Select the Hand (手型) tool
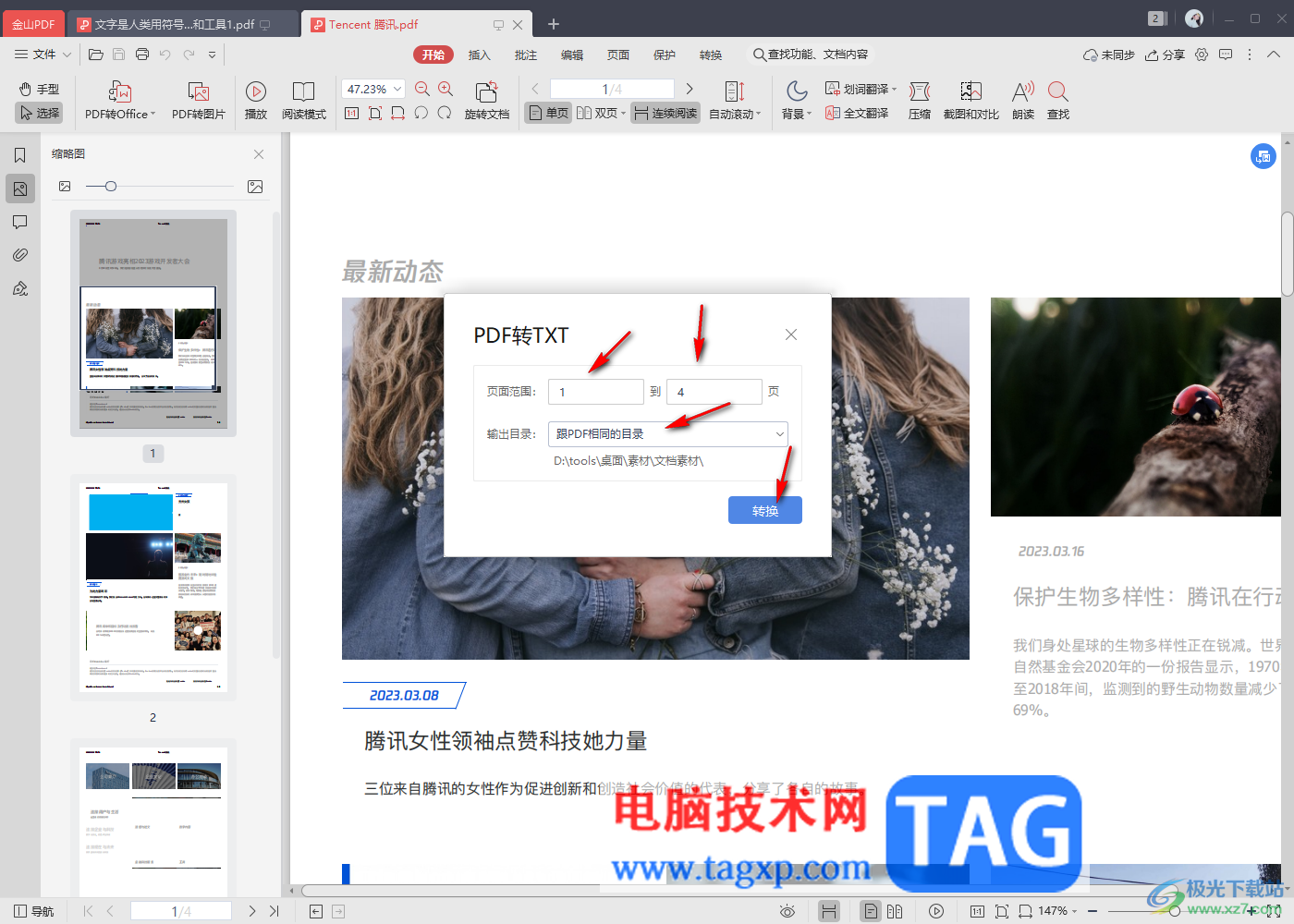Screen dimensions: 1294x924 tap(39, 89)
